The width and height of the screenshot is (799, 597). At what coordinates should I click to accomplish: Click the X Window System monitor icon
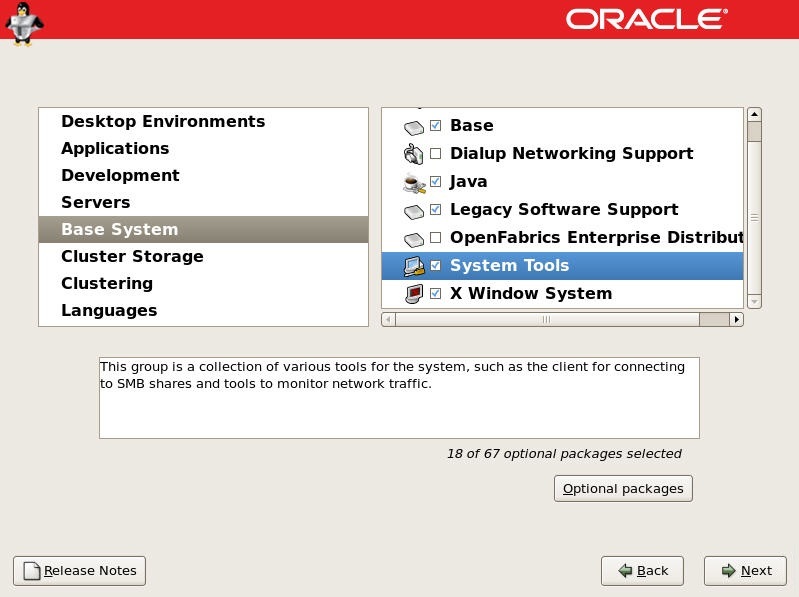click(x=414, y=294)
